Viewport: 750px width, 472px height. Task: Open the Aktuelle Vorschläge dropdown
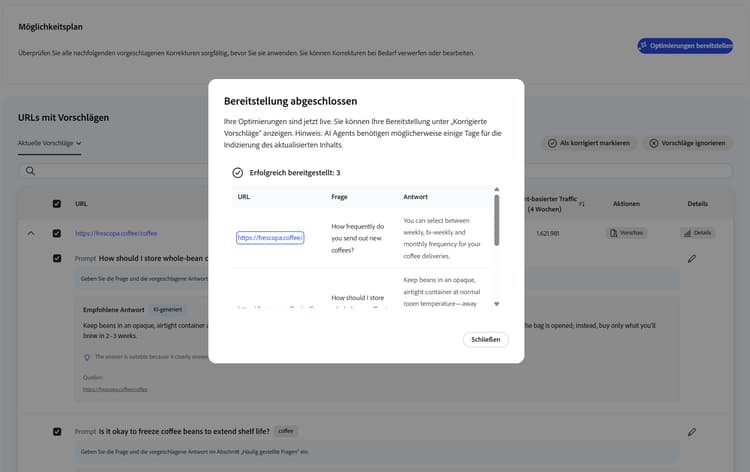click(x=49, y=143)
